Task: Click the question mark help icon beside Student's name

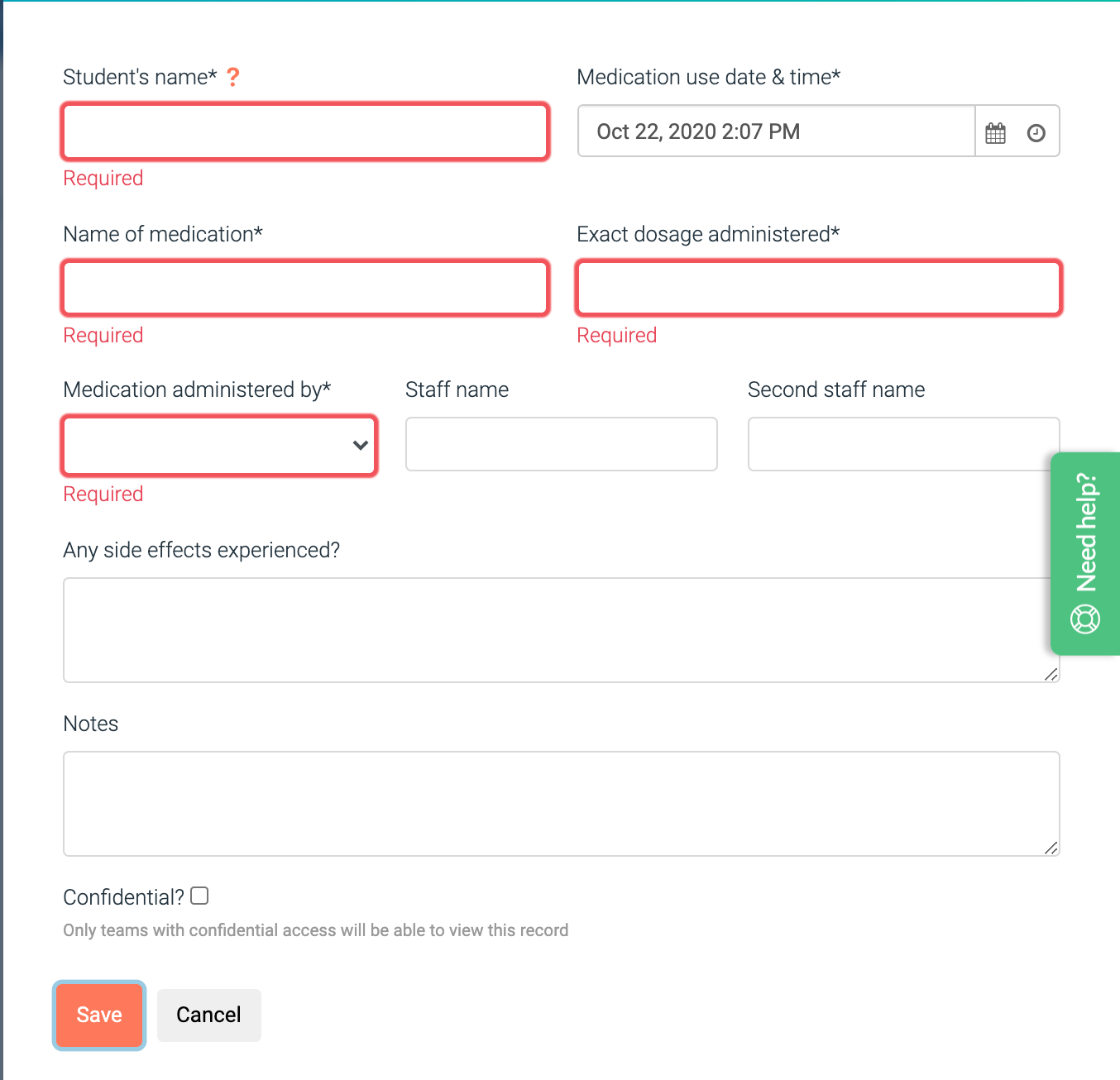Action: 234,77
